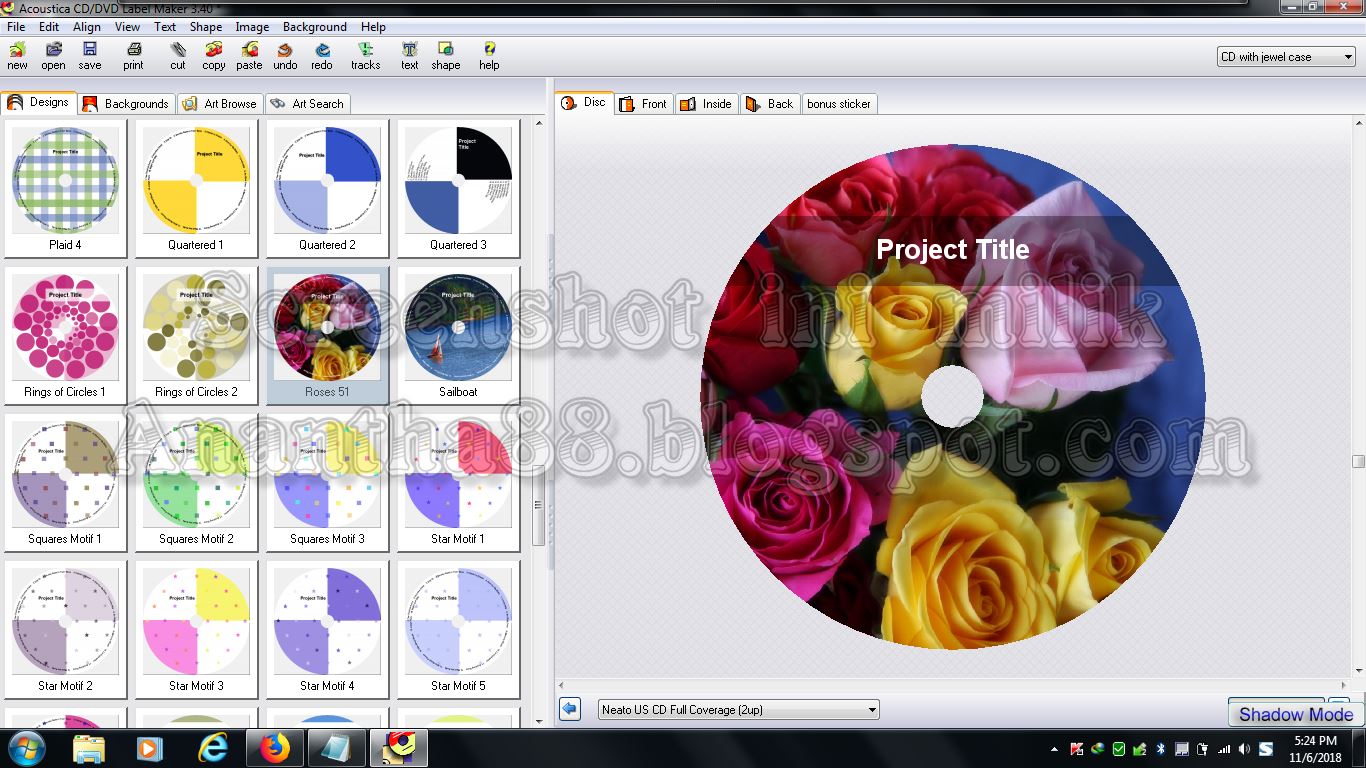Select the cut scissors icon

[x=177, y=55]
